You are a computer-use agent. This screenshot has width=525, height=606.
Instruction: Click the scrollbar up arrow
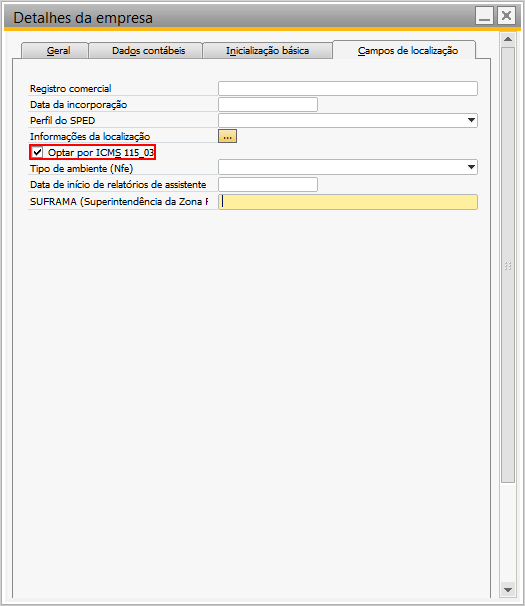tap(508, 39)
